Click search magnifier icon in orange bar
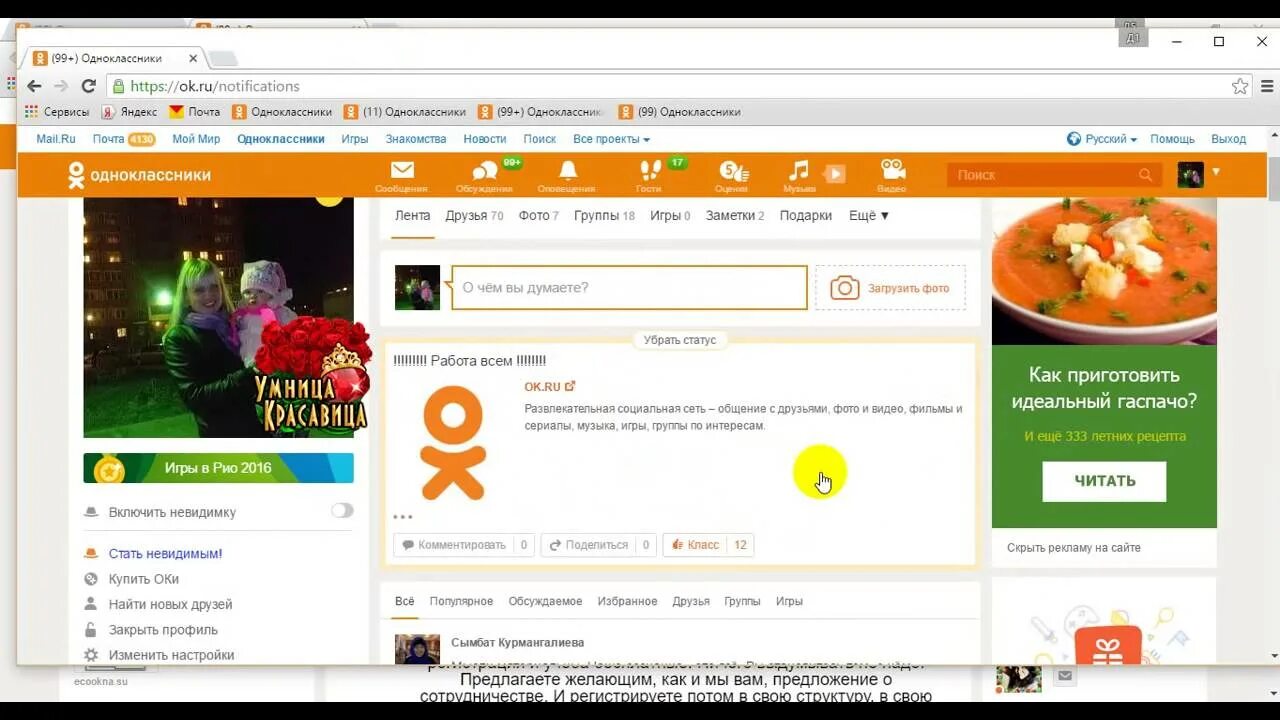 pos(1145,175)
